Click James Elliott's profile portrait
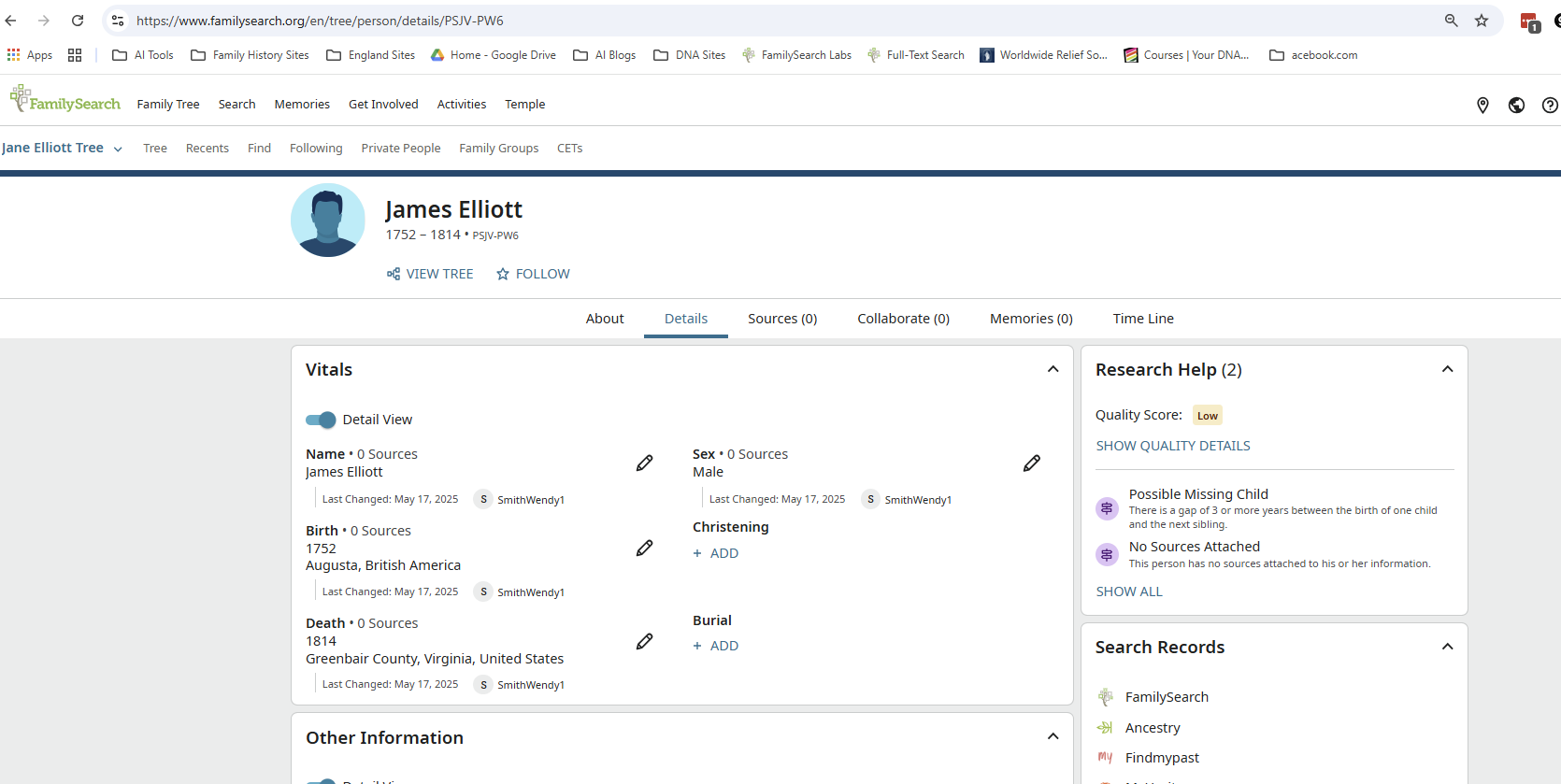 tap(328, 221)
